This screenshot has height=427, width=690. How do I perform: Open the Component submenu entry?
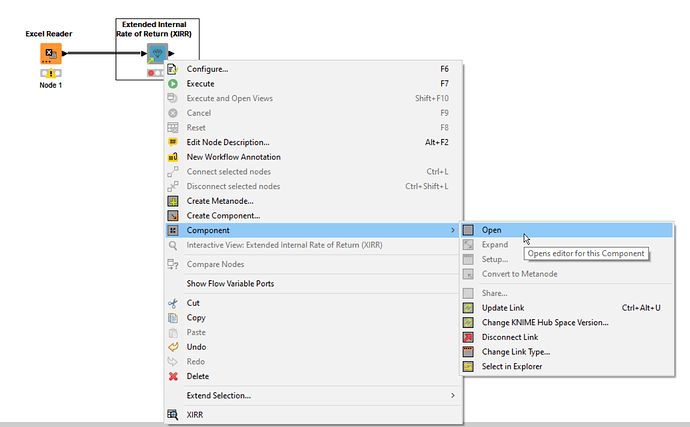coord(314,230)
